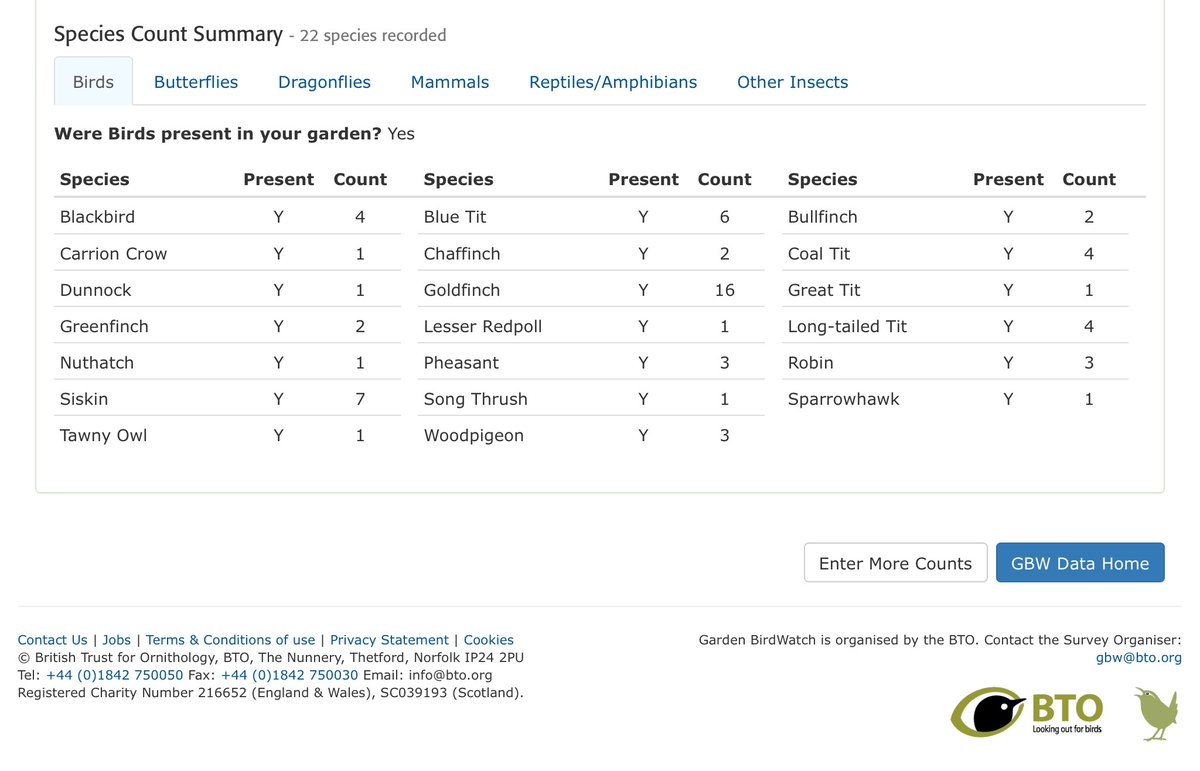
Task: Open Terms & Conditions of use link
Action: point(230,640)
